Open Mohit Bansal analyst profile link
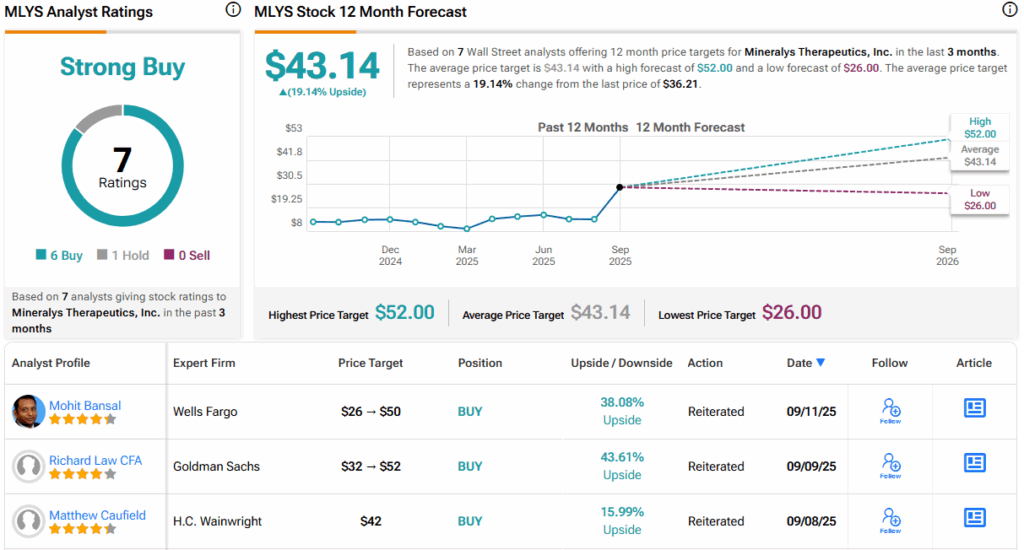 click(x=85, y=405)
